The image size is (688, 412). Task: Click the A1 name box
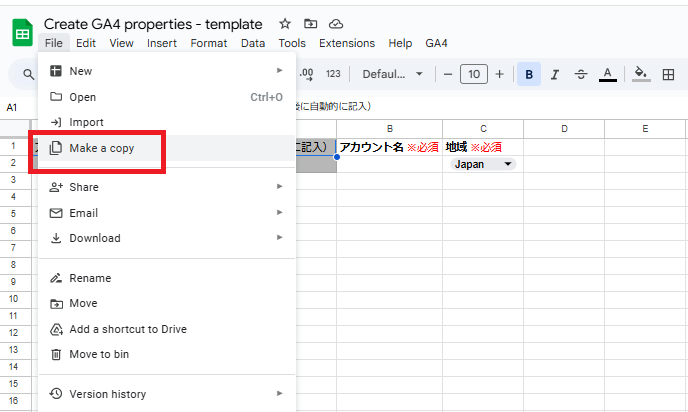tap(12, 107)
